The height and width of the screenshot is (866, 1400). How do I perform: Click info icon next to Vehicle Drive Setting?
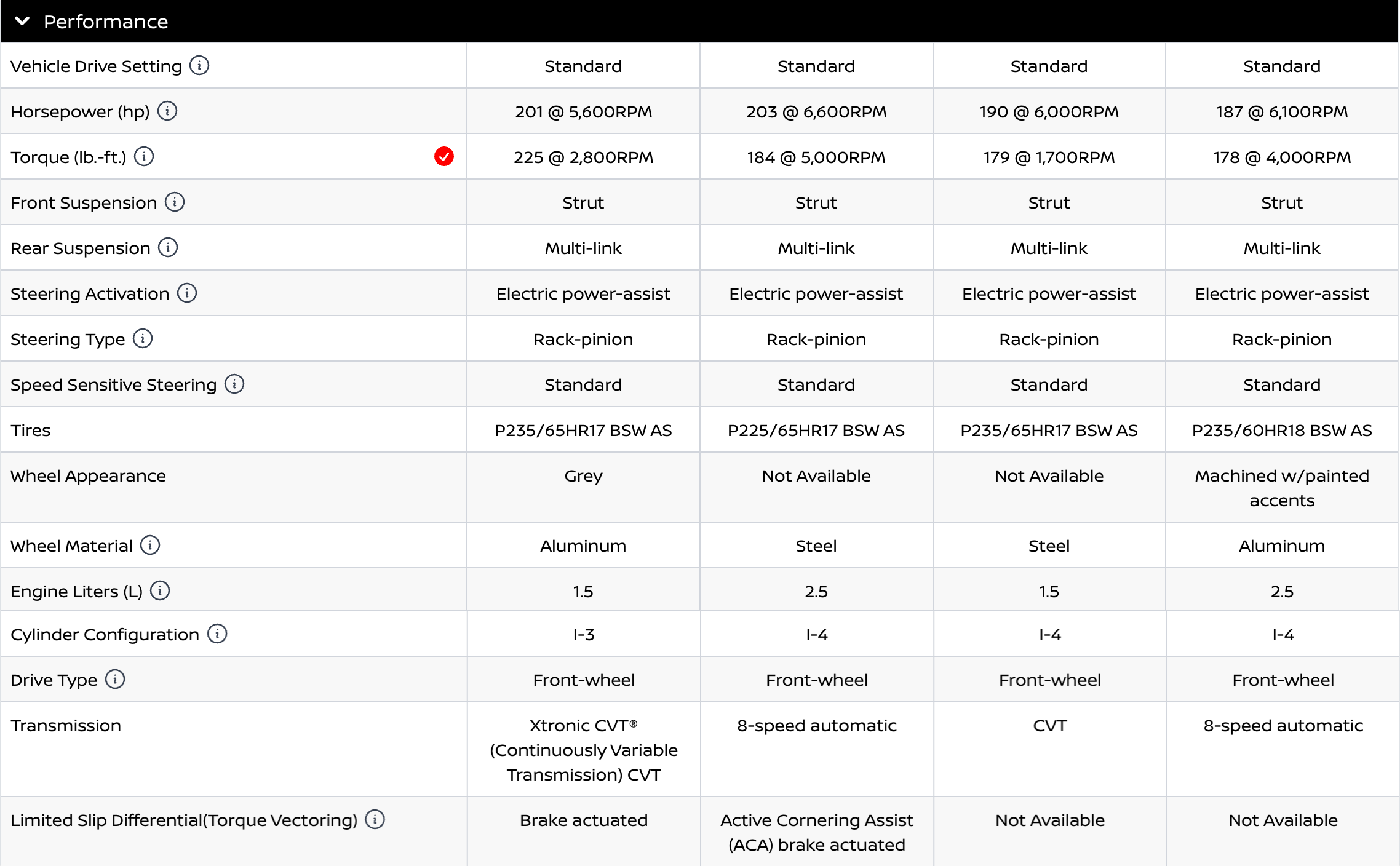(x=199, y=65)
